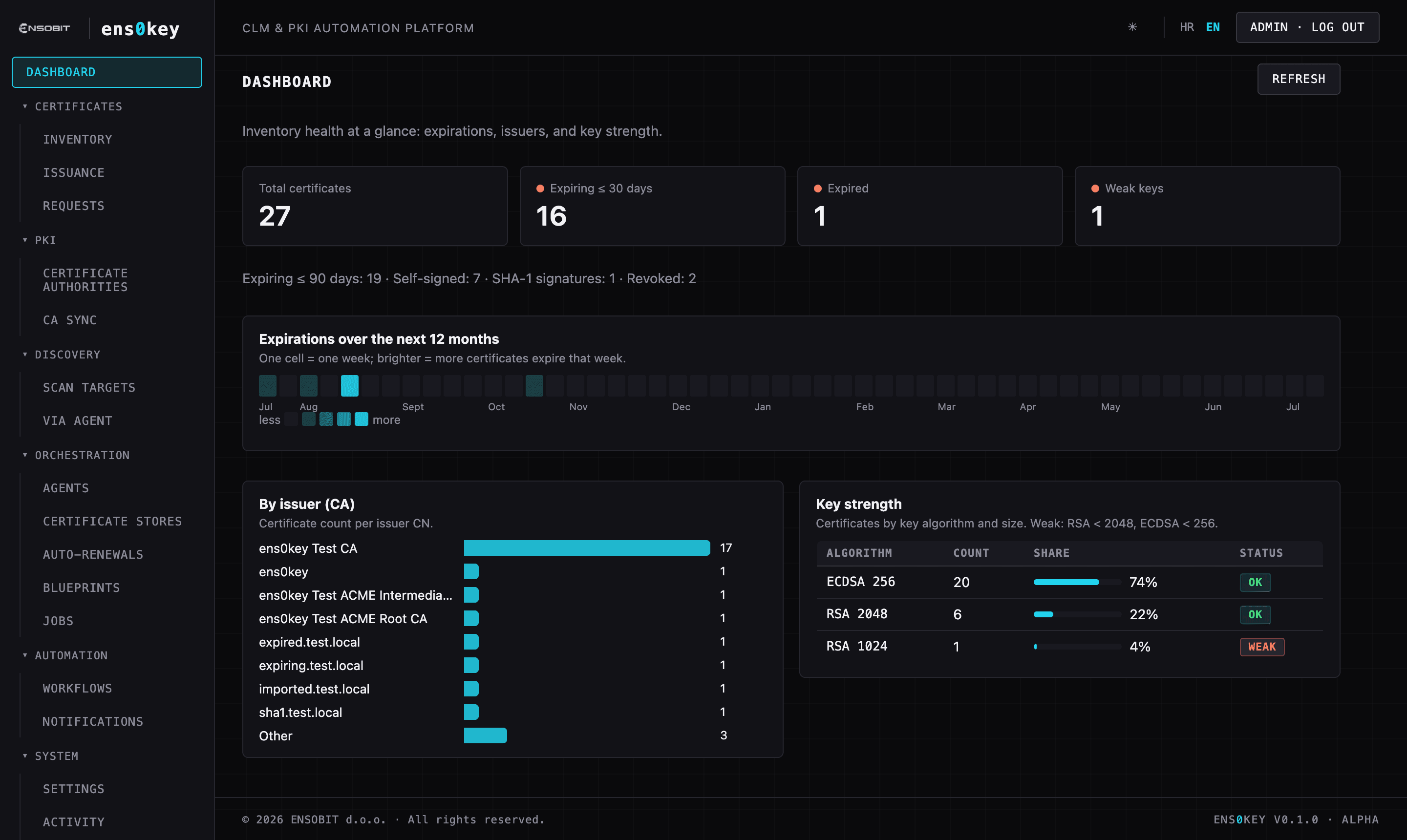Viewport: 1407px width, 840px height.
Task: Click the darkest legend swatch next to less
Action: click(291, 420)
